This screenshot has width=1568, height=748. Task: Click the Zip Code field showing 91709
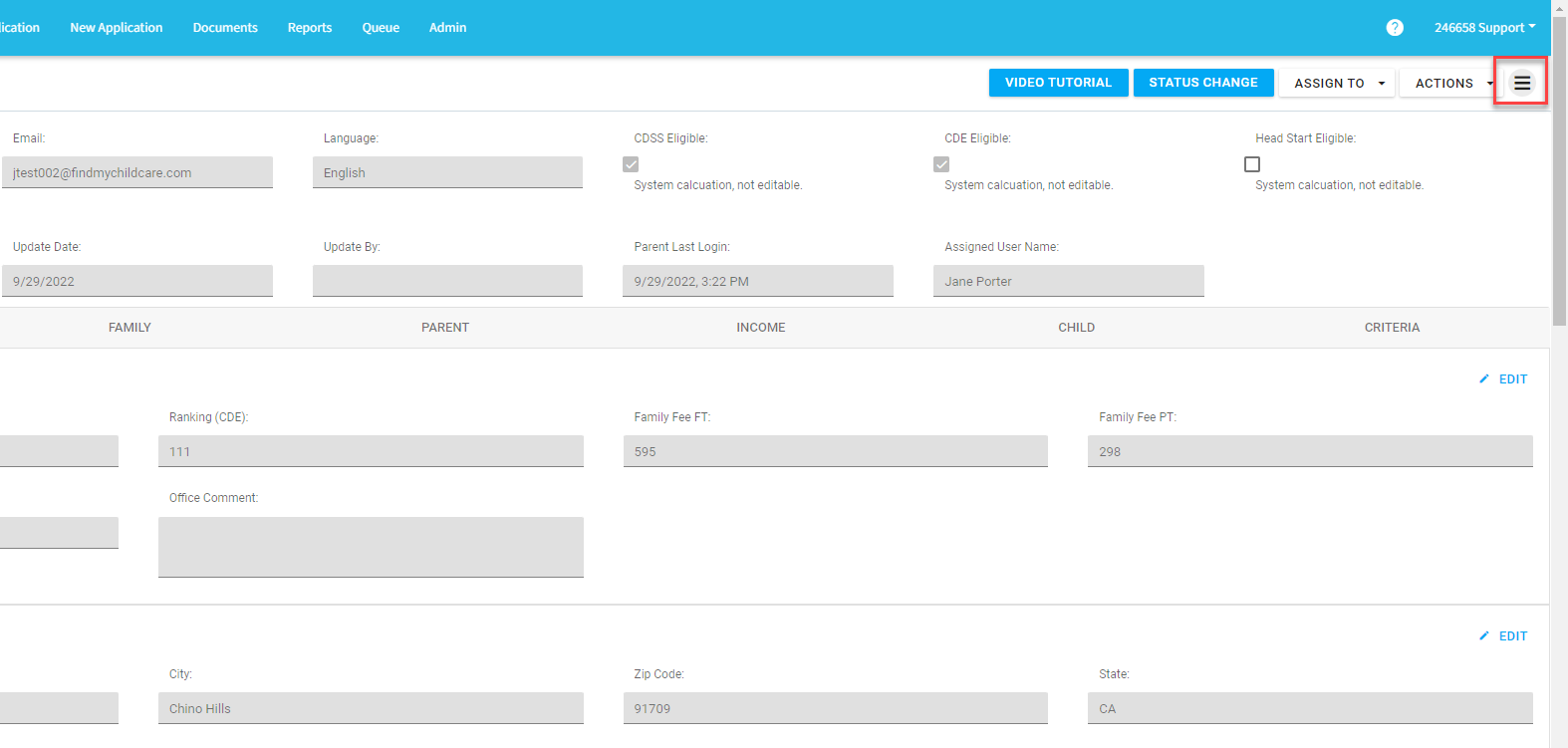coord(836,708)
